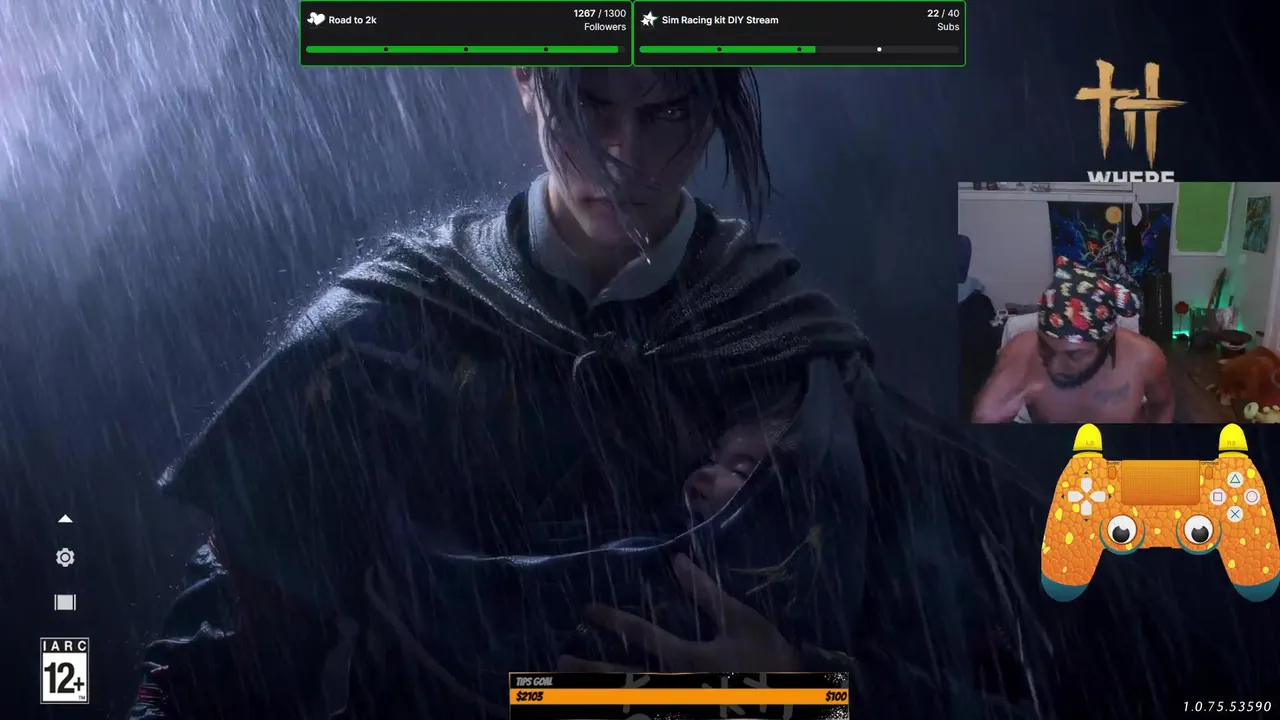Viewport: 1280px width, 720px height.
Task: Click the controller cross button
Action: tap(1235, 514)
